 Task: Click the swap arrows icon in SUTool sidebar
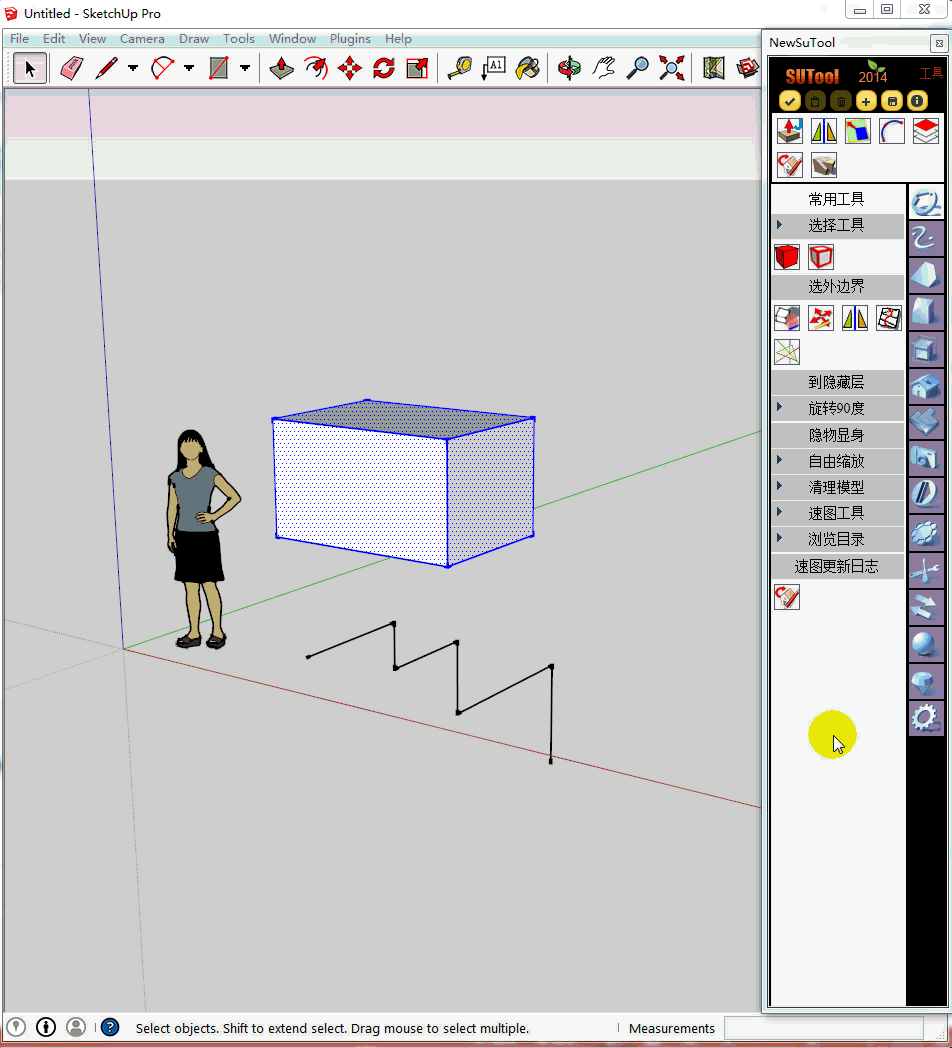[x=926, y=606]
